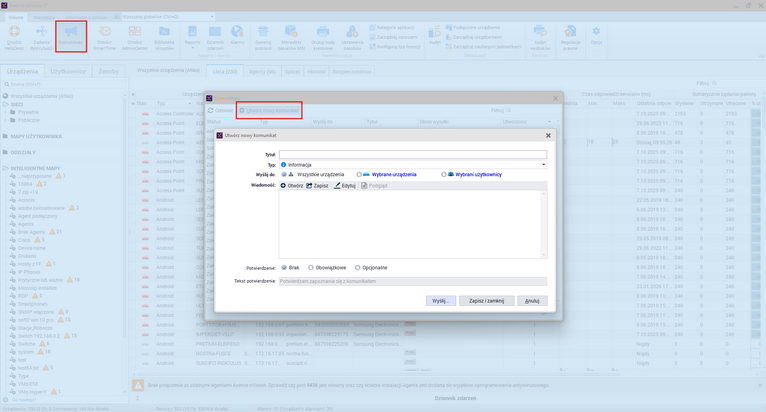Click Podgląd in message toolbar
Screen dimensions: 766x412
click(374, 186)
